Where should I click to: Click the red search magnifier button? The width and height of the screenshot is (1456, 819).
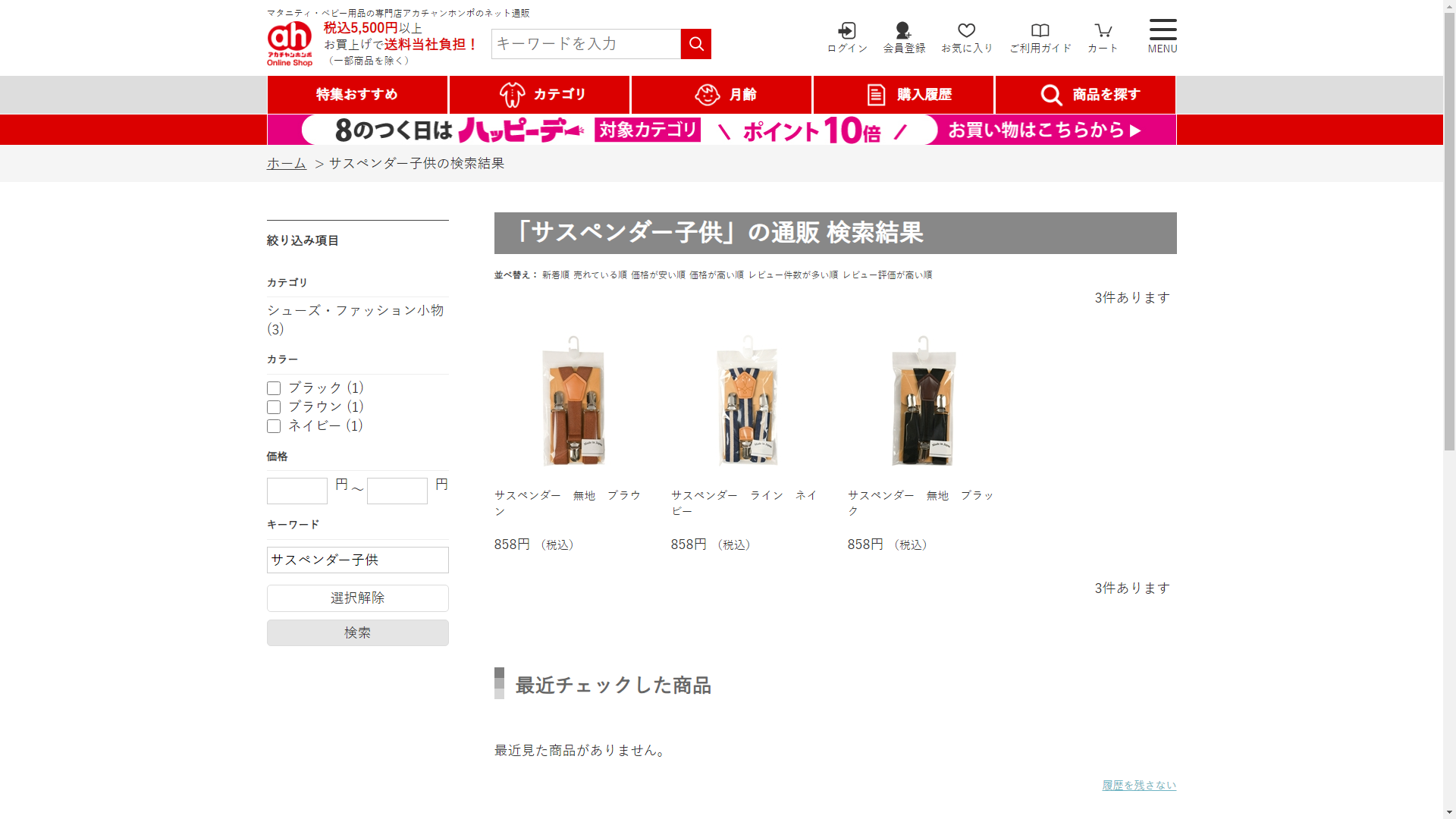click(x=695, y=44)
